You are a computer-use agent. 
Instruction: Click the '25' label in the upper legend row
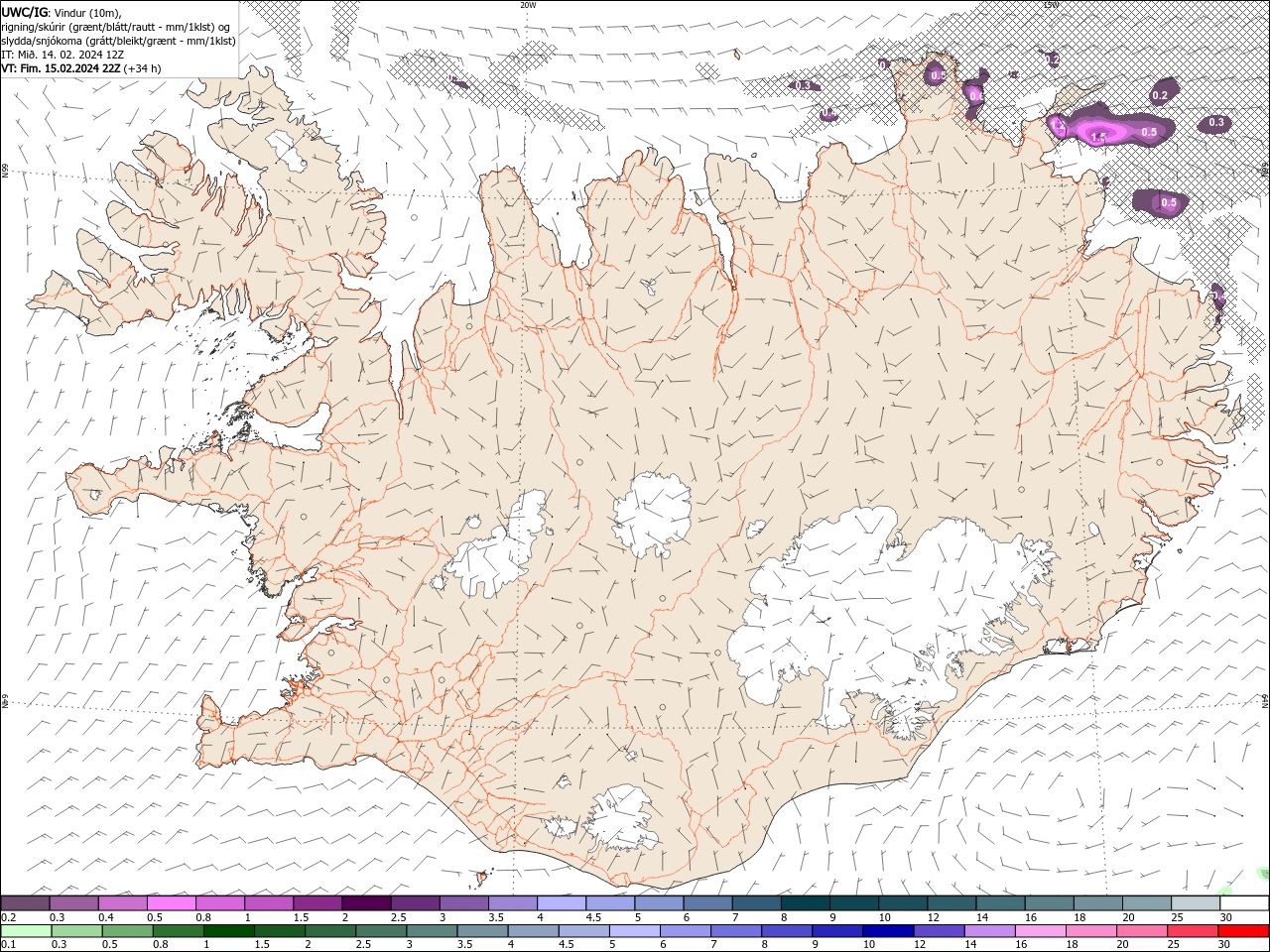pyautogui.click(x=1177, y=917)
